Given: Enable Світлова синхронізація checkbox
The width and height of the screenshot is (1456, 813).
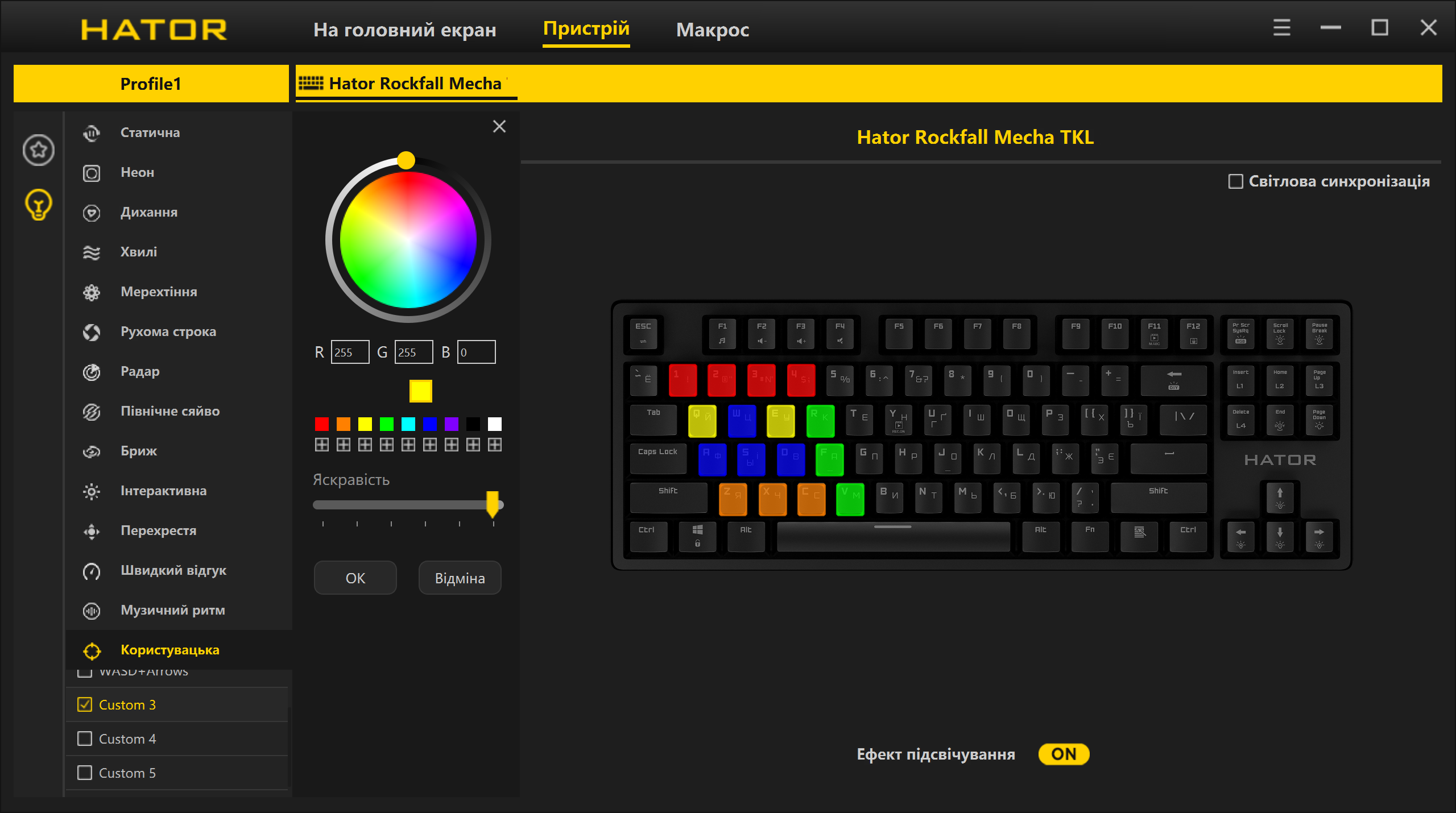Looking at the screenshot, I should 1235,181.
